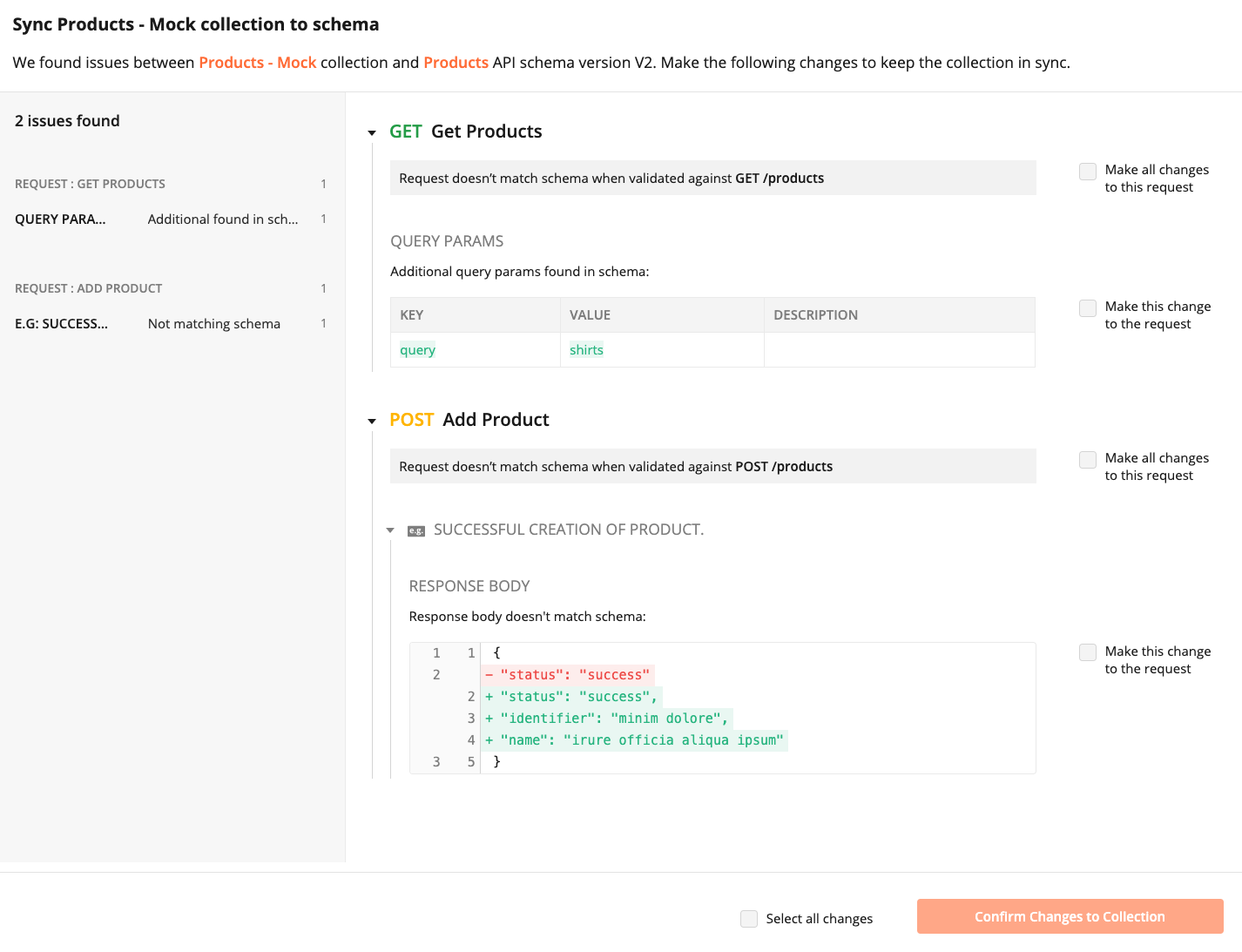Collapse the GET Get Products section
The height and width of the screenshot is (952, 1242).
372,133
